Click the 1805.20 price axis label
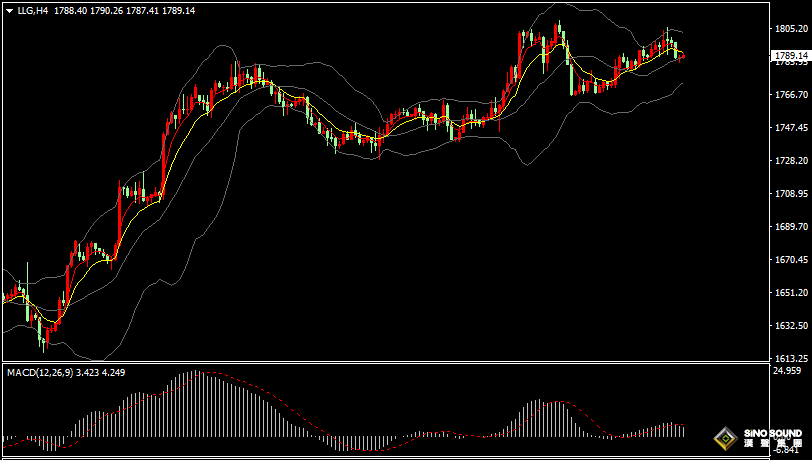Viewport: 812px width, 460px height. click(x=790, y=29)
